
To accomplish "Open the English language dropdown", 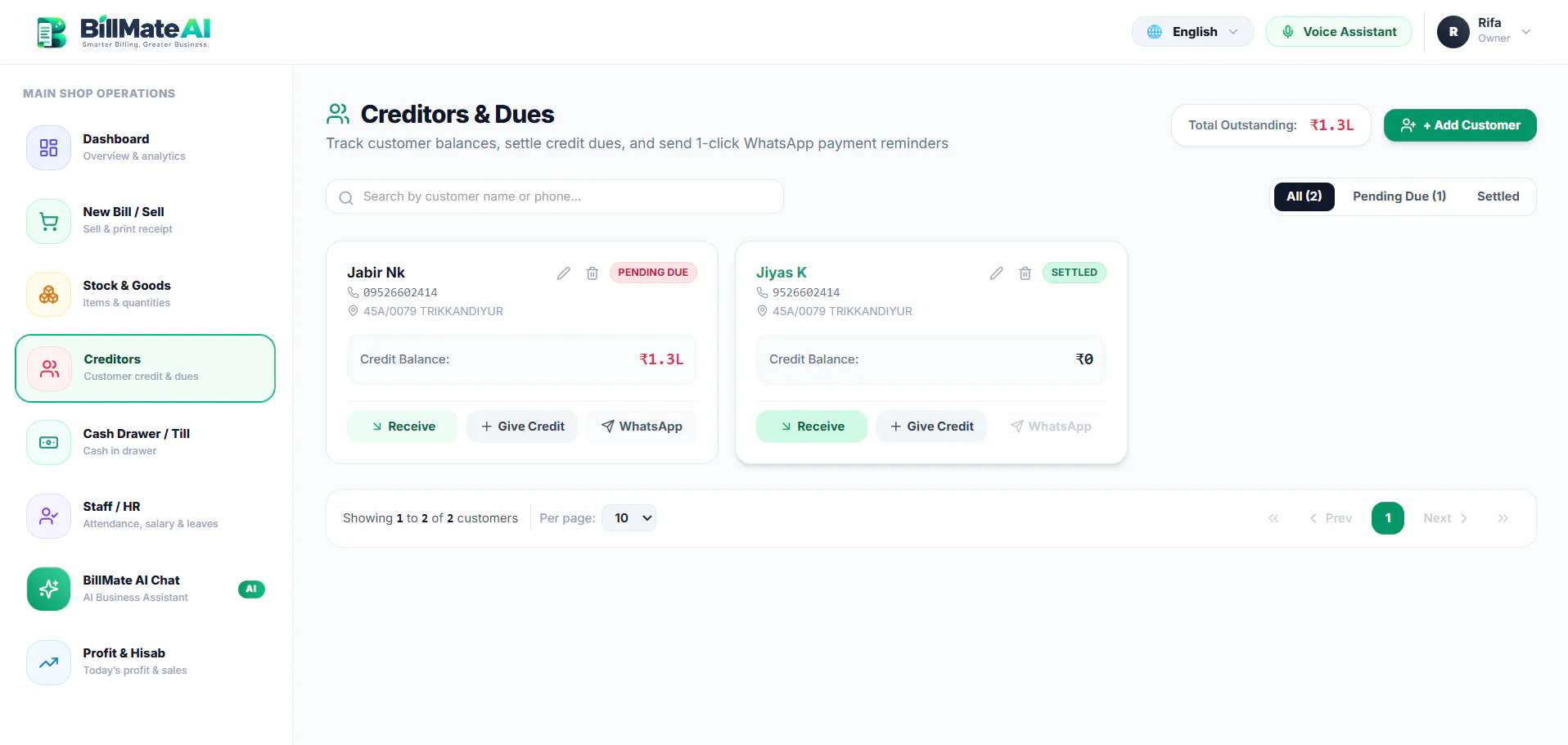I will coord(1192,32).
